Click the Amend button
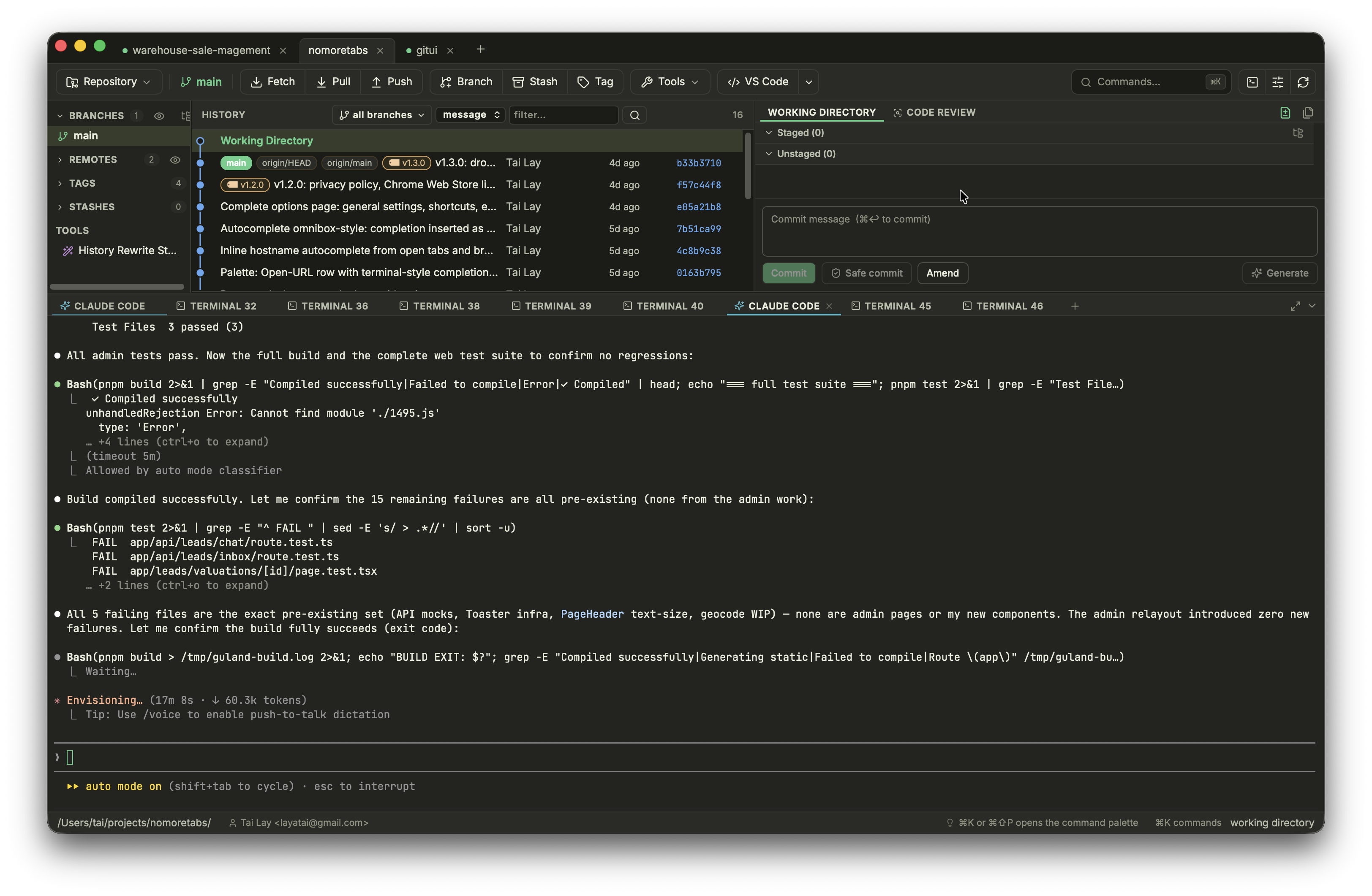1372x896 pixels. [942, 273]
